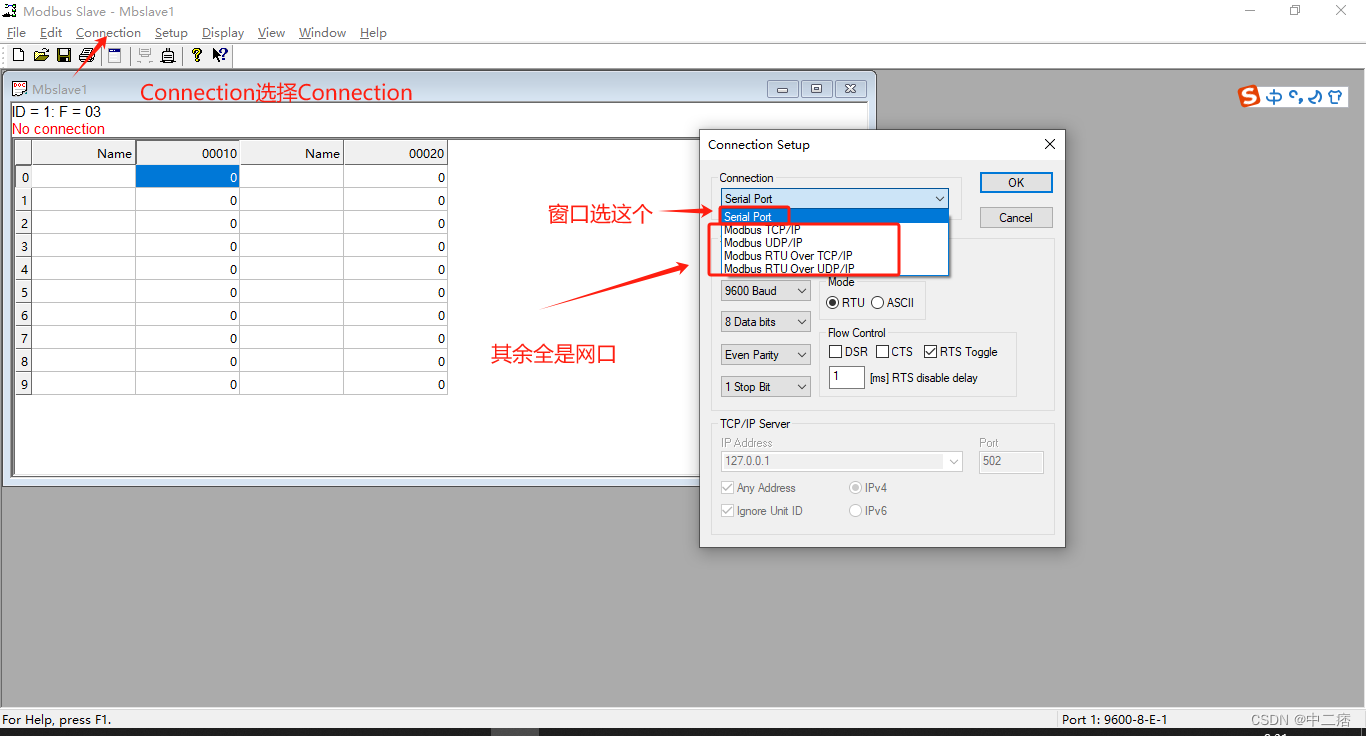Screen dimensions: 1366x736
Task: Choose Modbus RTU Over UDP/IP option
Action: coord(834,269)
